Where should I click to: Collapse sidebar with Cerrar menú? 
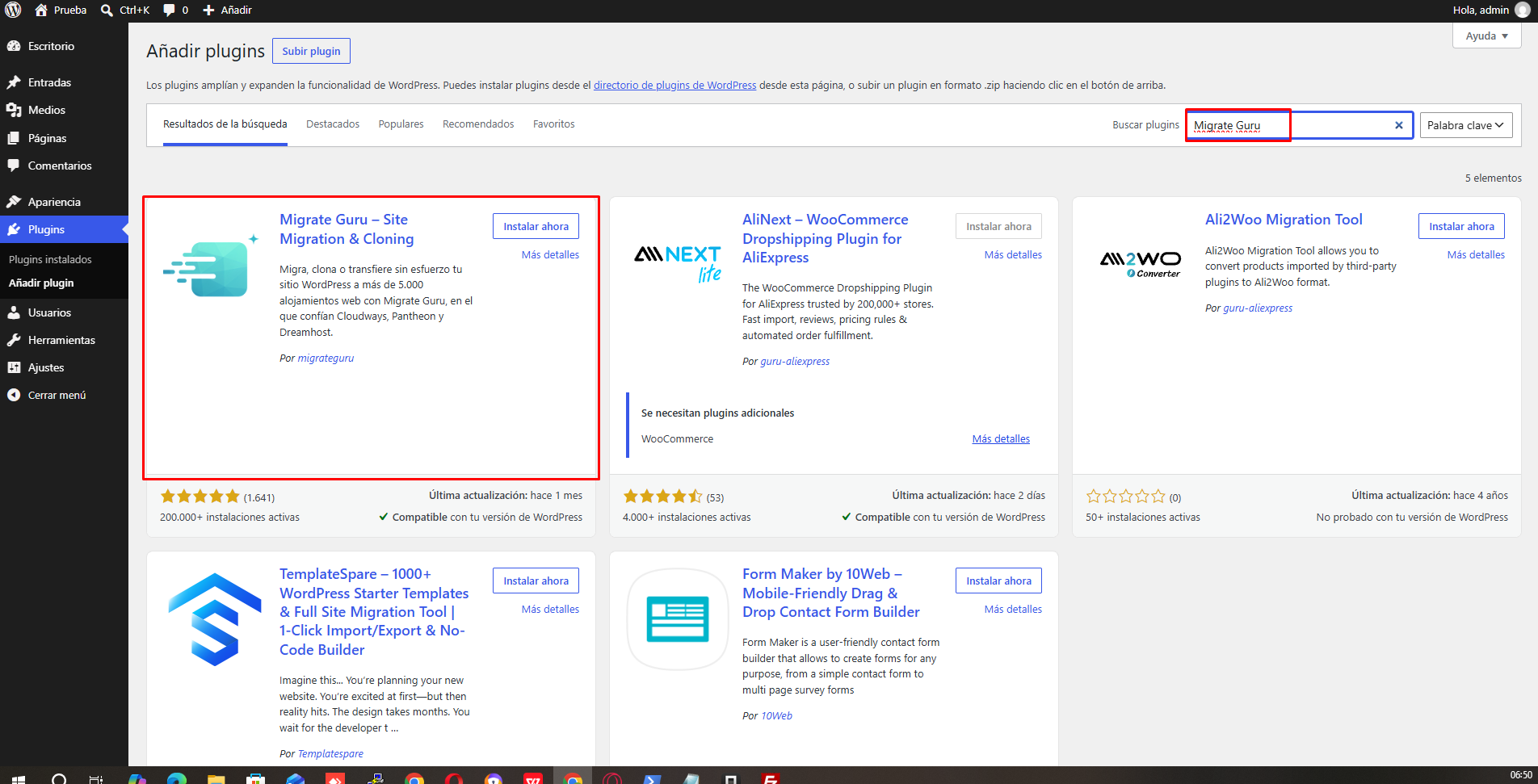pos(64,395)
